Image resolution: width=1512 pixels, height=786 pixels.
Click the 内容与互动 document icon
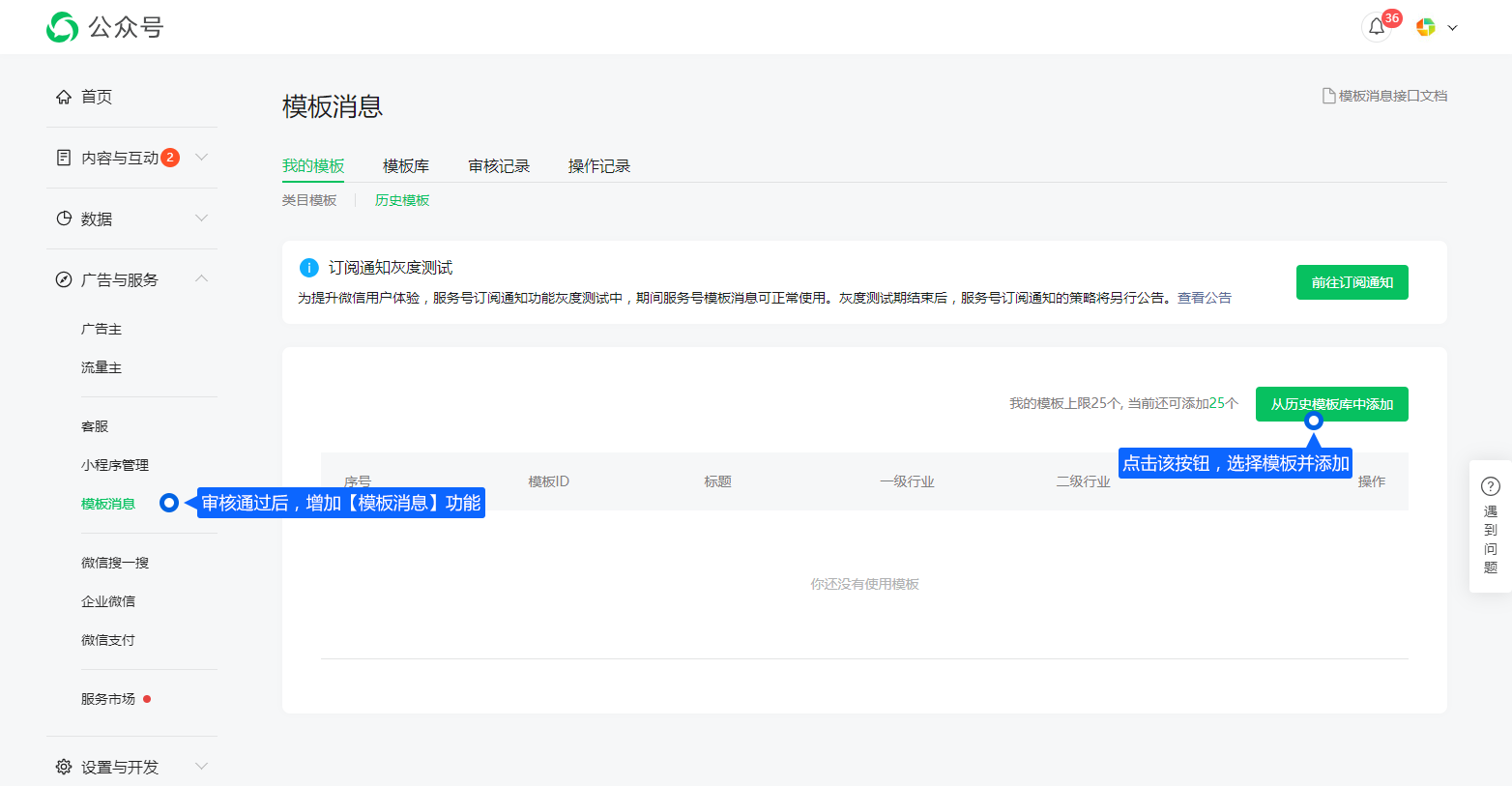pos(64,158)
